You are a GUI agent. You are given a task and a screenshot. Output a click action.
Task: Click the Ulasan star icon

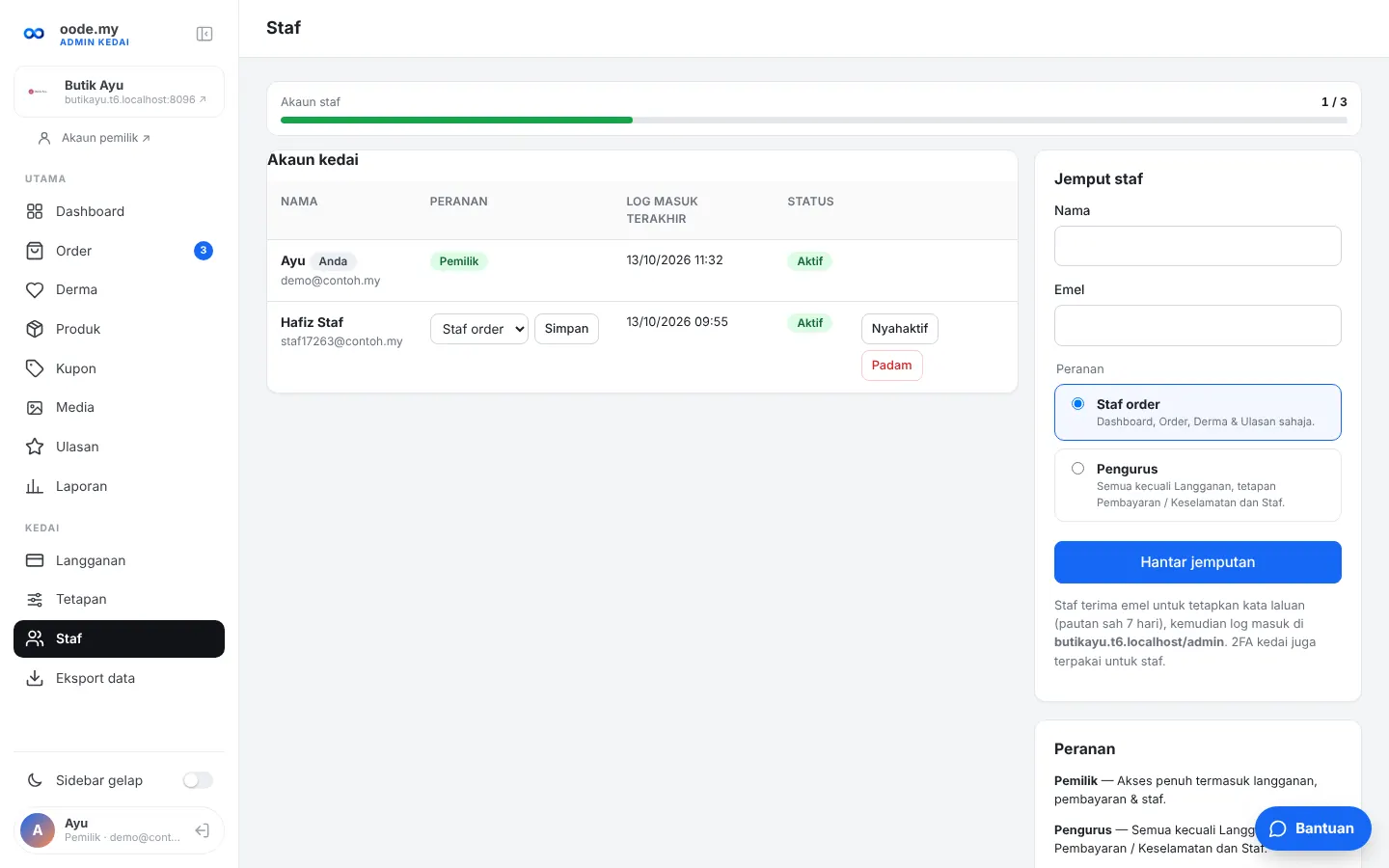click(x=35, y=447)
